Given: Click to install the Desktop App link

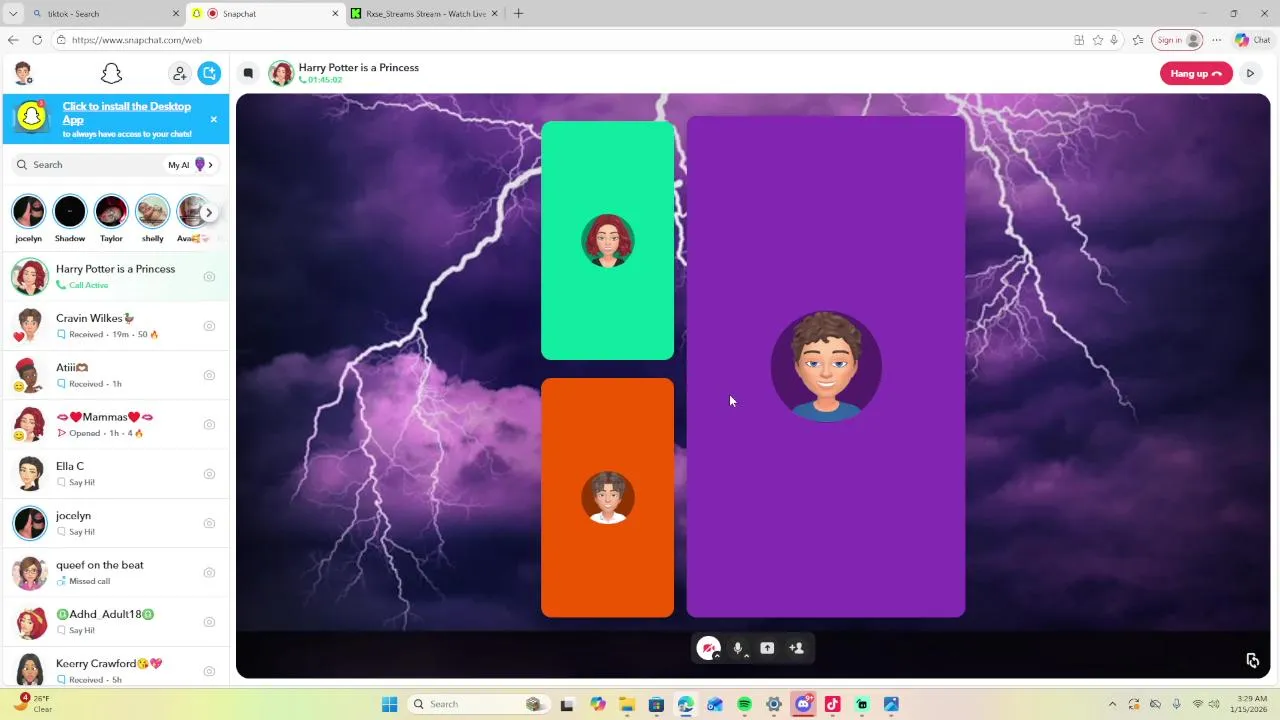Looking at the screenshot, I should [x=126, y=113].
